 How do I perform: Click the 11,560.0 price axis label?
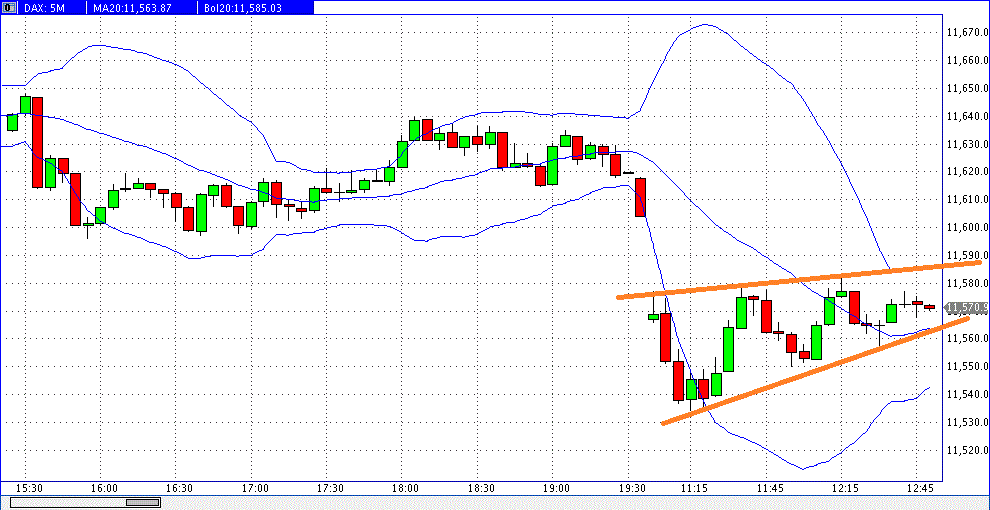[x=967, y=338]
